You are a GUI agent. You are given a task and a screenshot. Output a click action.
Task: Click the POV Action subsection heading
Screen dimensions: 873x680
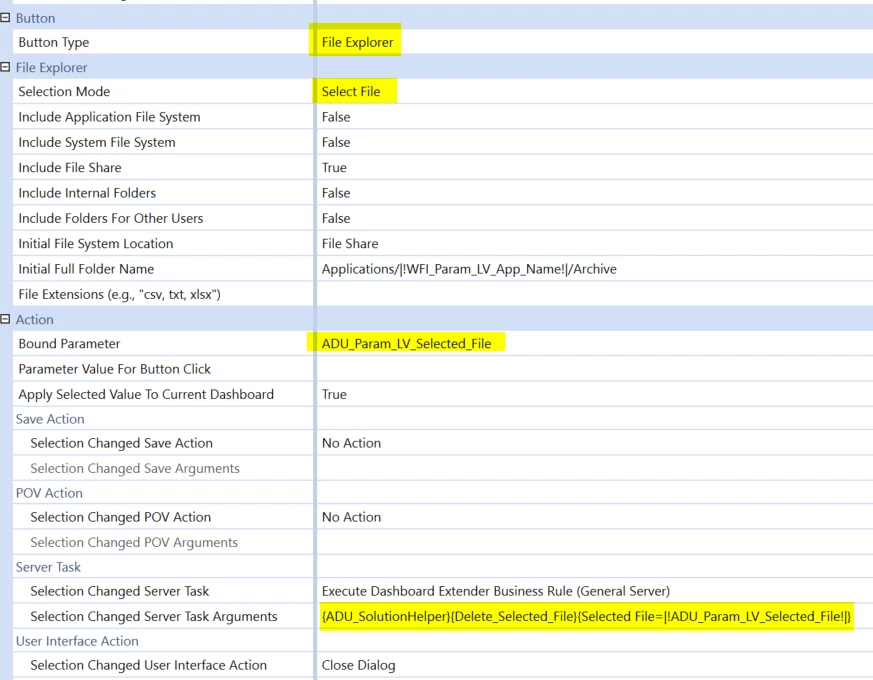point(49,493)
